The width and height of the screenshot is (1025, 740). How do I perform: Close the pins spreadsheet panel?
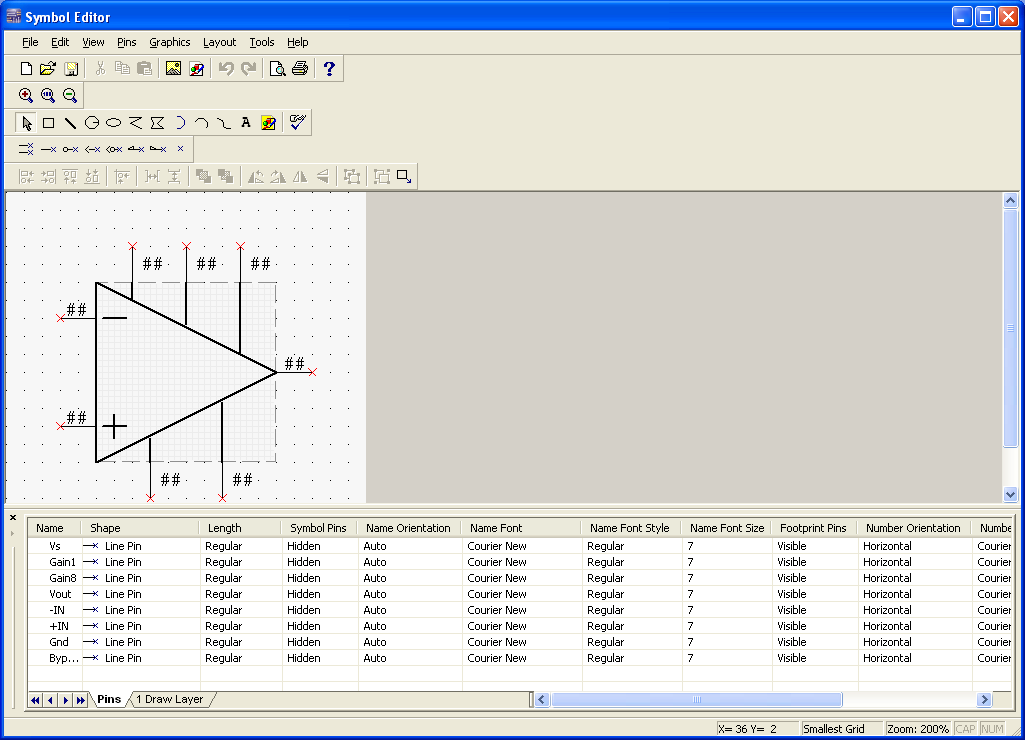pos(12,518)
